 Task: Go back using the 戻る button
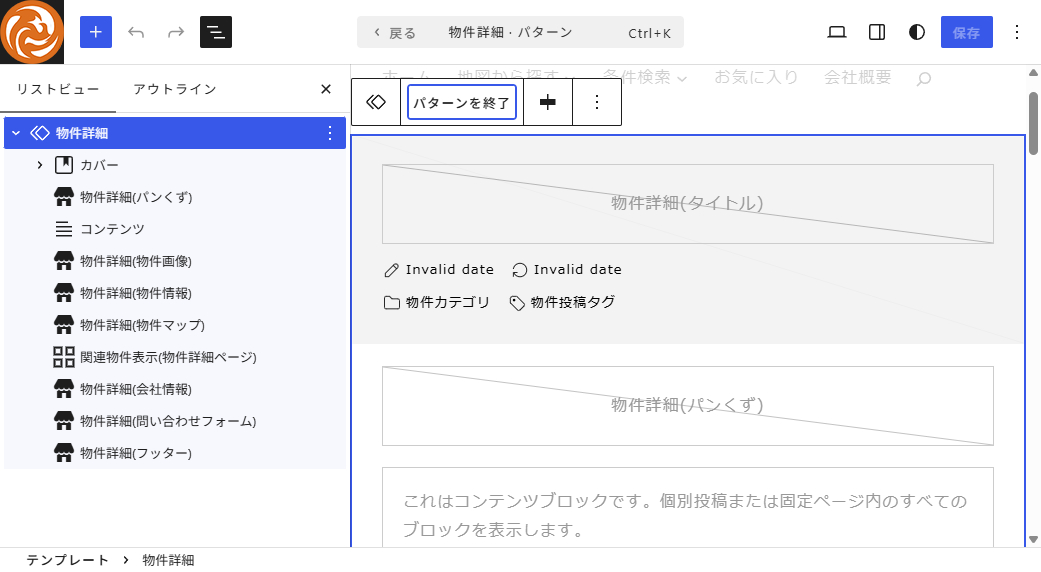[x=395, y=33]
